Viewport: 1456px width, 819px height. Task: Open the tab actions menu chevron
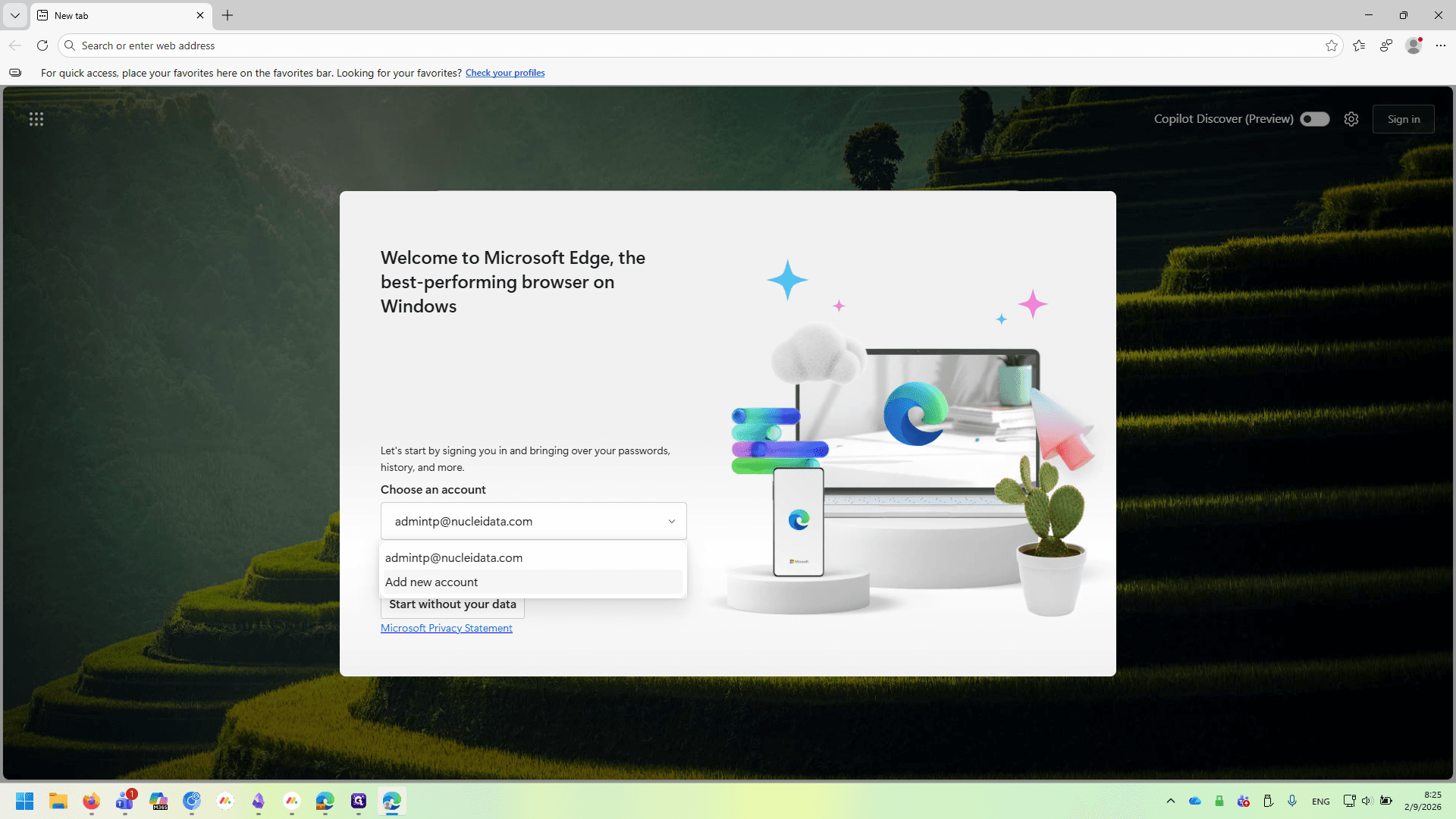click(15, 15)
